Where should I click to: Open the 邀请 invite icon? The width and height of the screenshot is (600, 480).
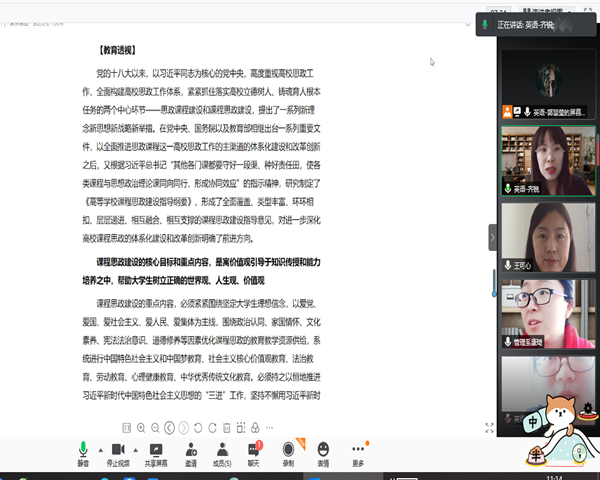(x=190, y=451)
